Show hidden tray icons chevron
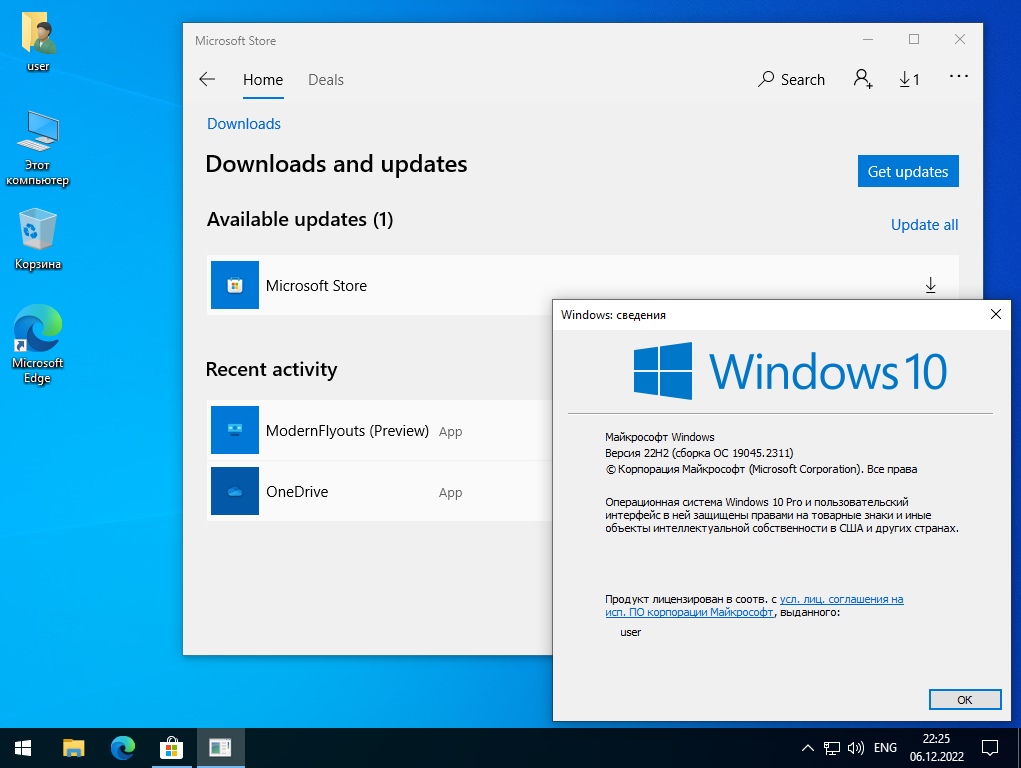This screenshot has width=1021, height=768. 807,748
